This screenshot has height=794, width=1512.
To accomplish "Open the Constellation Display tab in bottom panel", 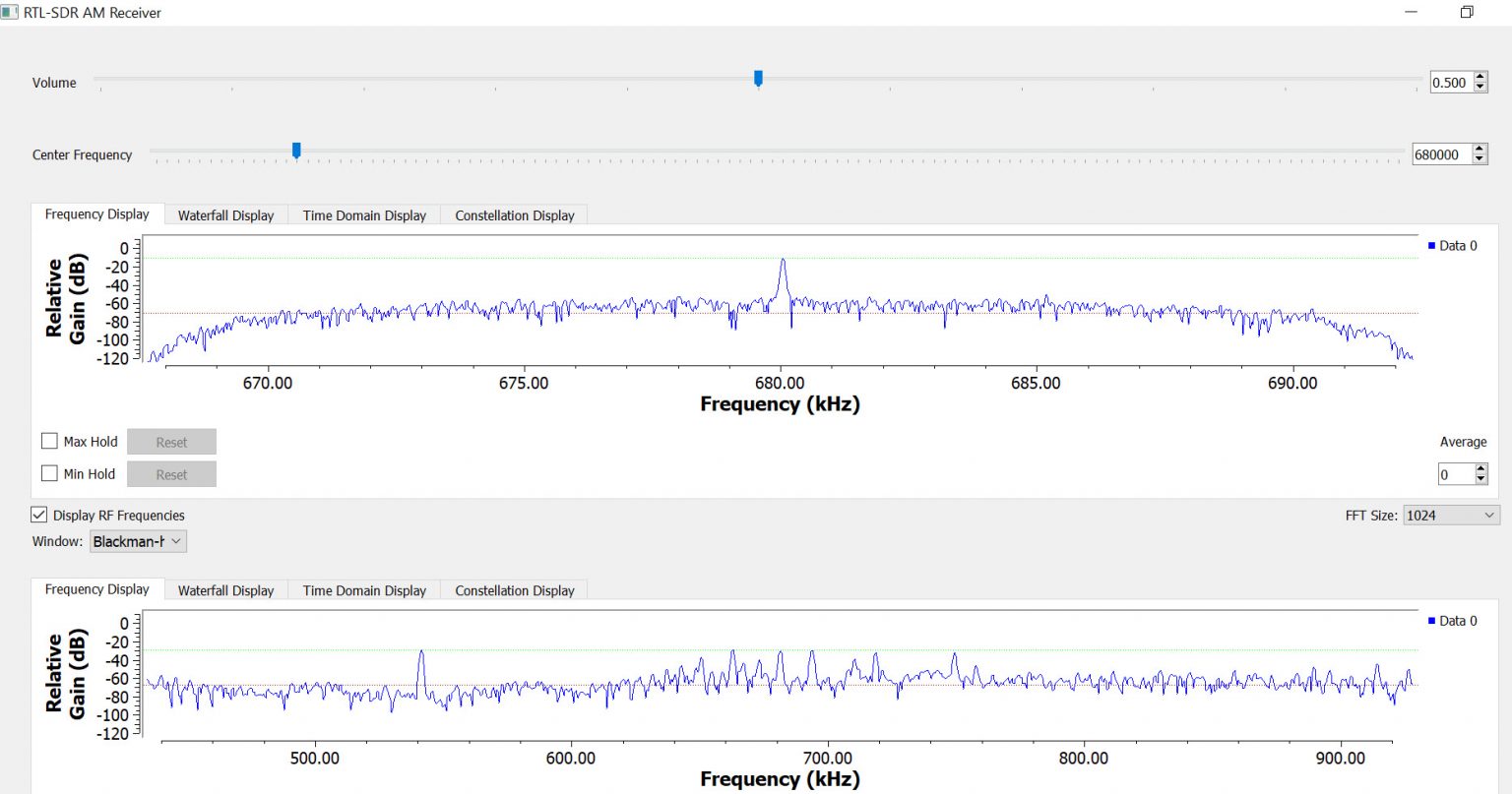I will click(514, 590).
